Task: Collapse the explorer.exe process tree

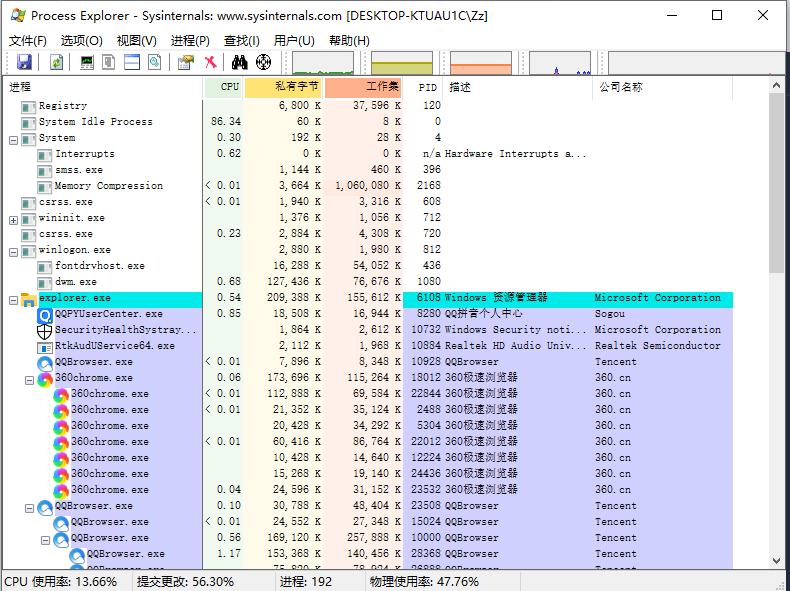Action: (x=14, y=301)
